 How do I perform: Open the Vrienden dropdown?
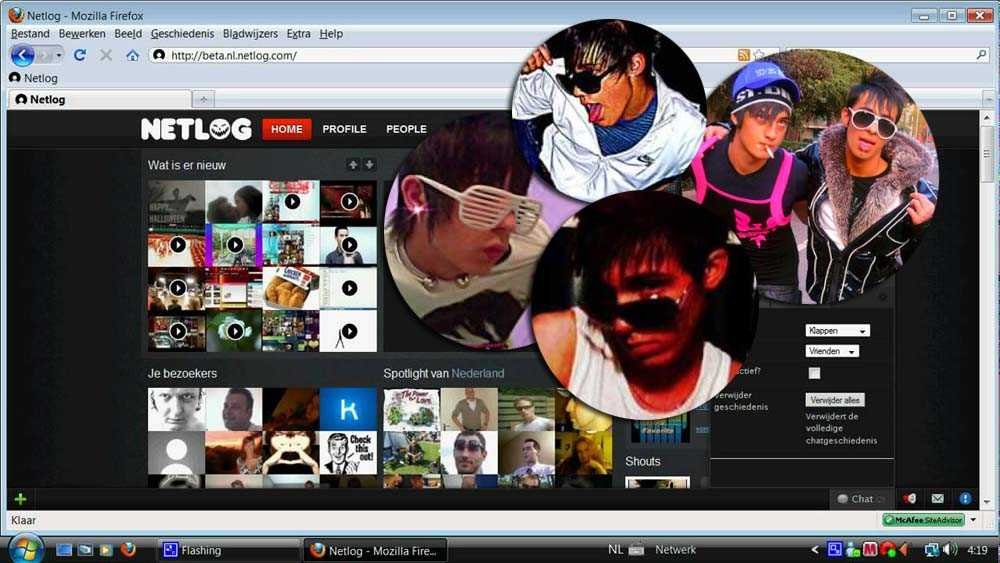(832, 351)
